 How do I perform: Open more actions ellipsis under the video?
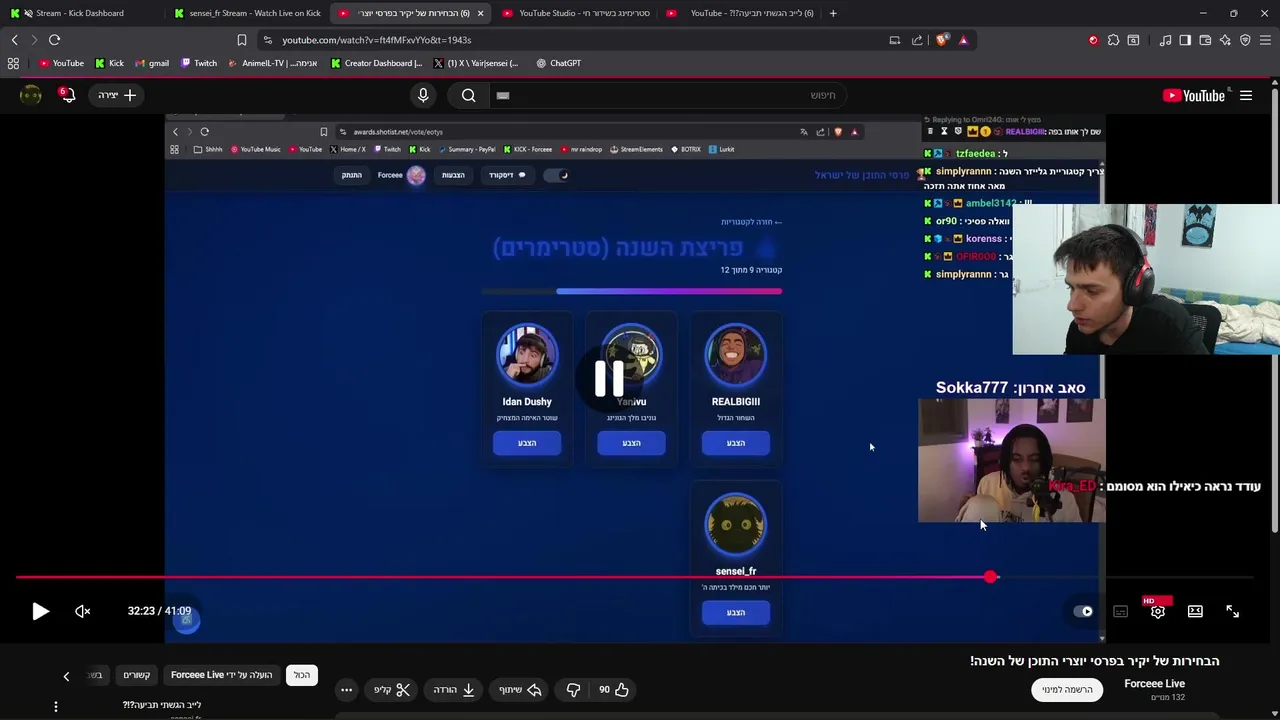346,689
